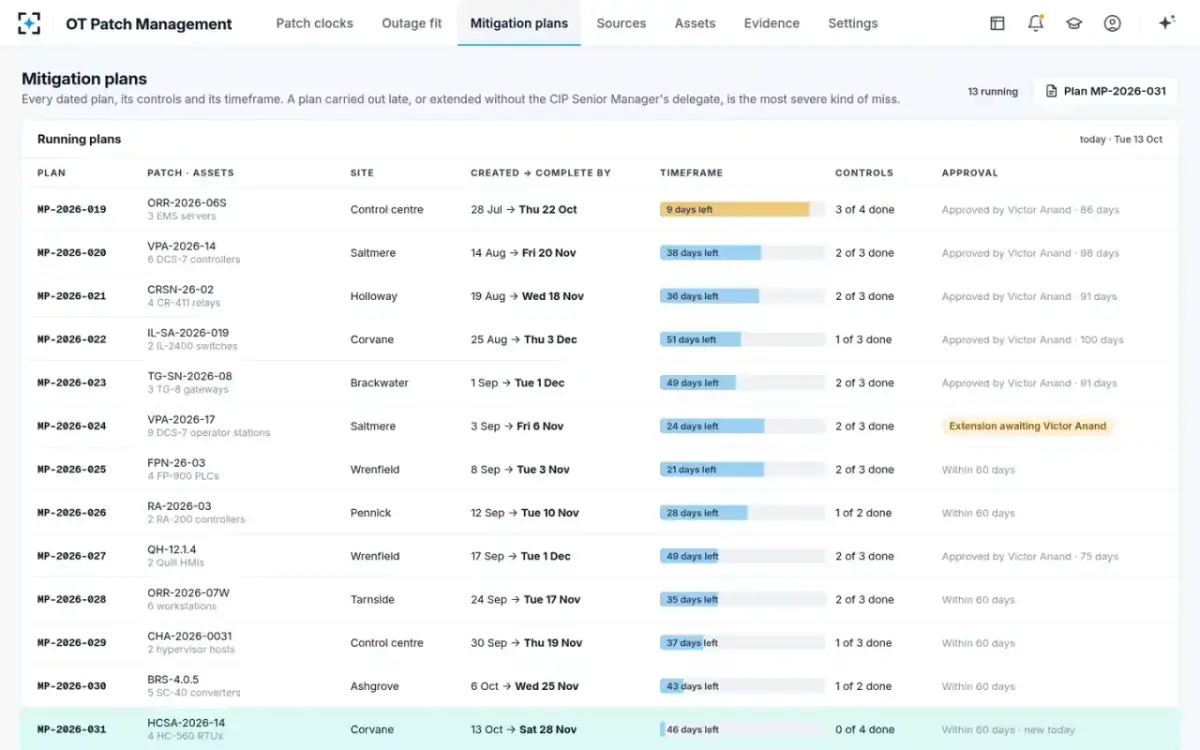Click patch HCSA-2026-14

click(x=186, y=723)
